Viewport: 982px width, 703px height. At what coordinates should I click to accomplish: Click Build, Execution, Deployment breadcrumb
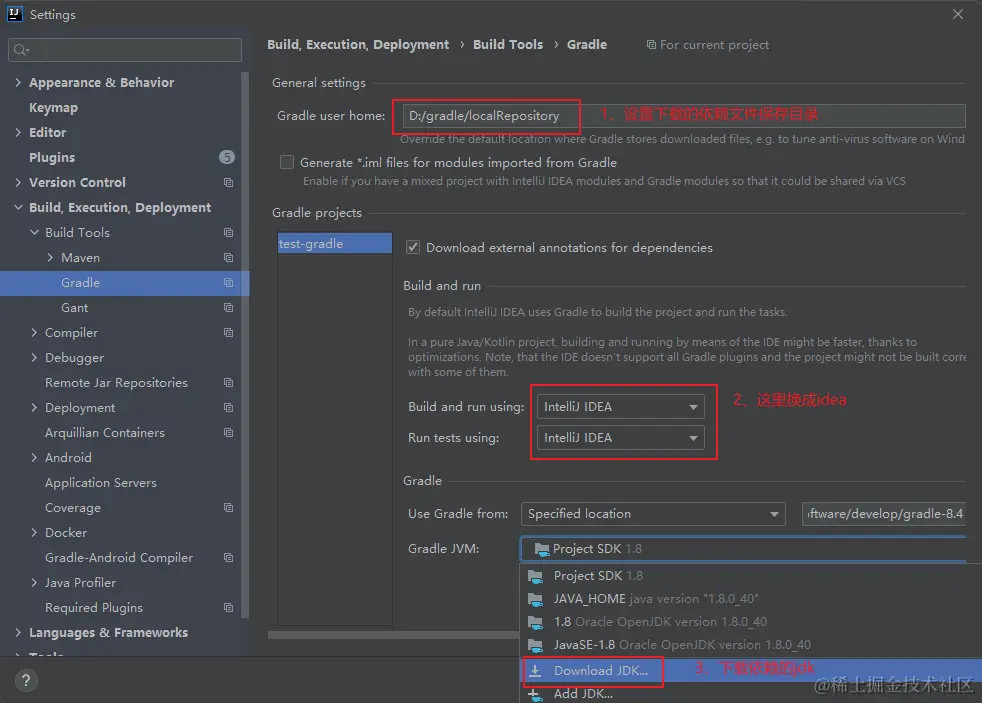point(358,44)
